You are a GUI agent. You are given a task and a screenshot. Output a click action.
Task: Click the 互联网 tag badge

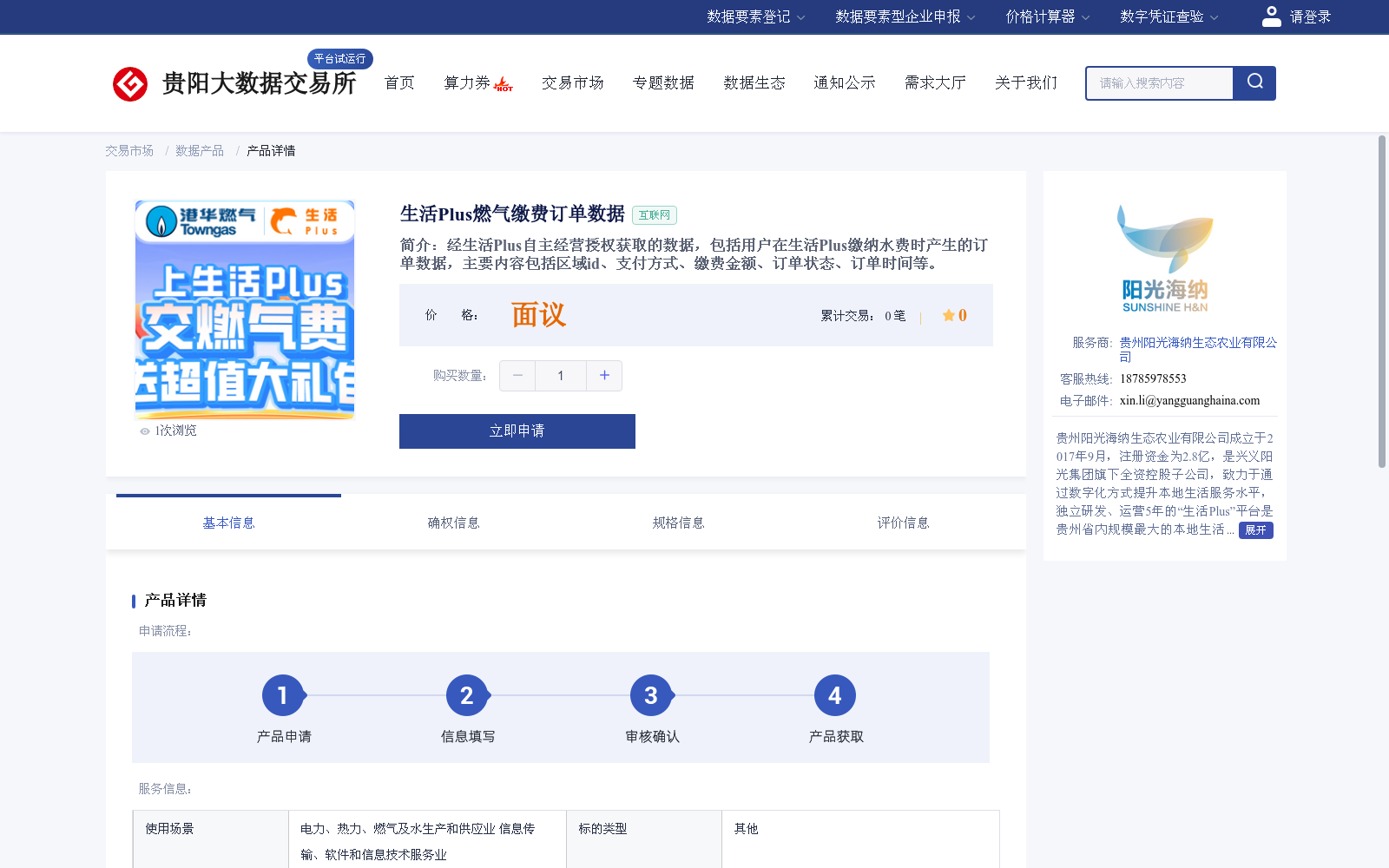(655, 215)
